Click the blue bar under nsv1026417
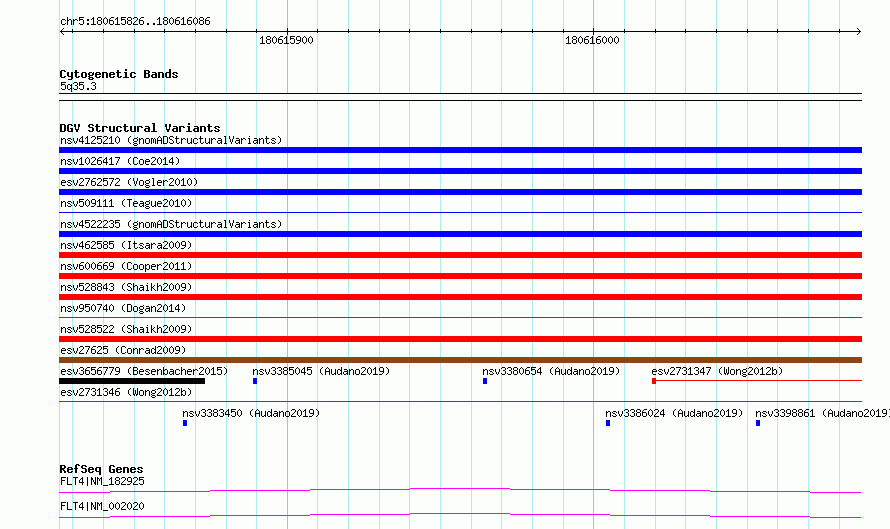 coord(460,171)
